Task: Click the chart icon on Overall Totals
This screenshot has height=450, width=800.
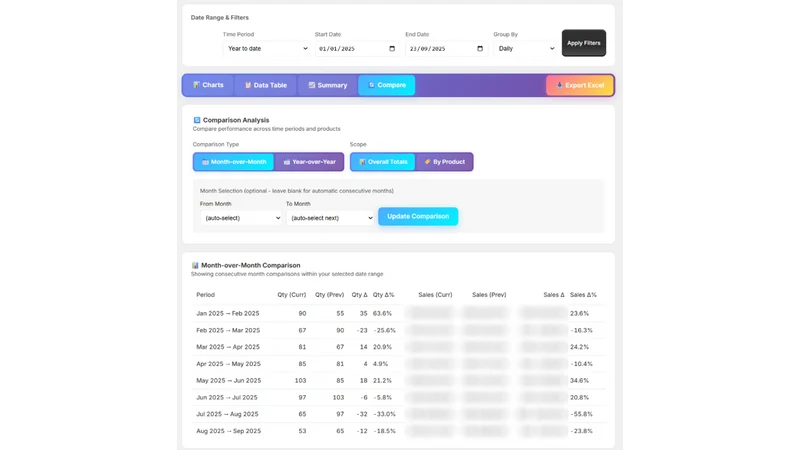Action: click(362, 162)
